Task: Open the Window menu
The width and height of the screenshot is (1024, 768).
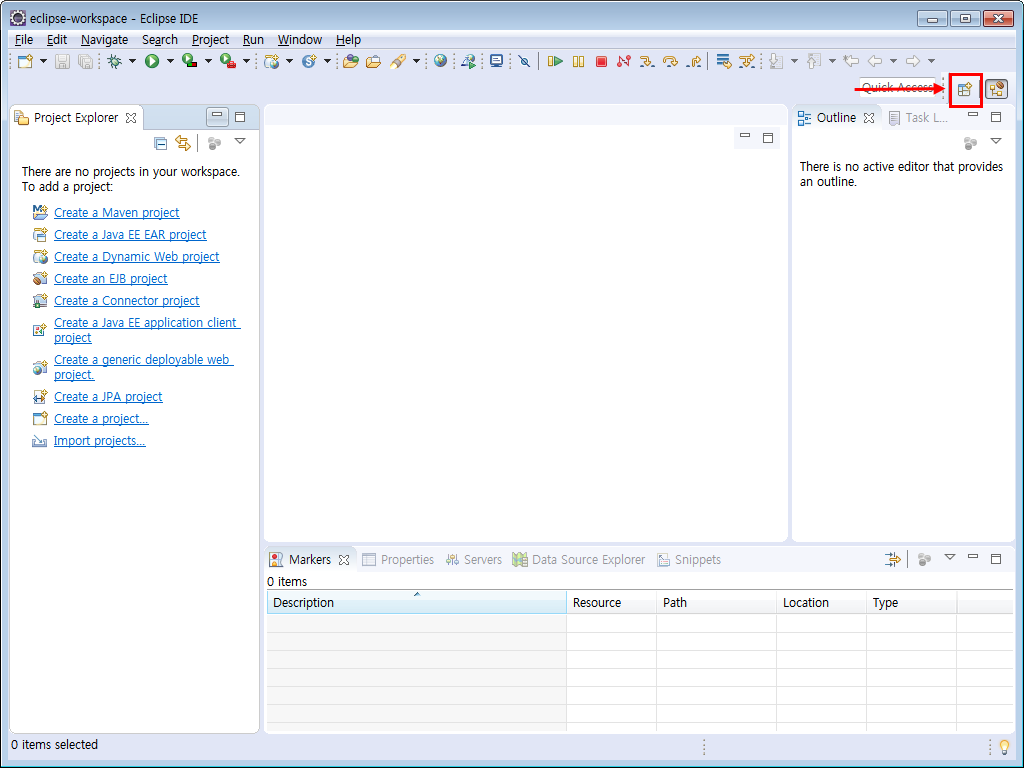Action: (x=300, y=40)
